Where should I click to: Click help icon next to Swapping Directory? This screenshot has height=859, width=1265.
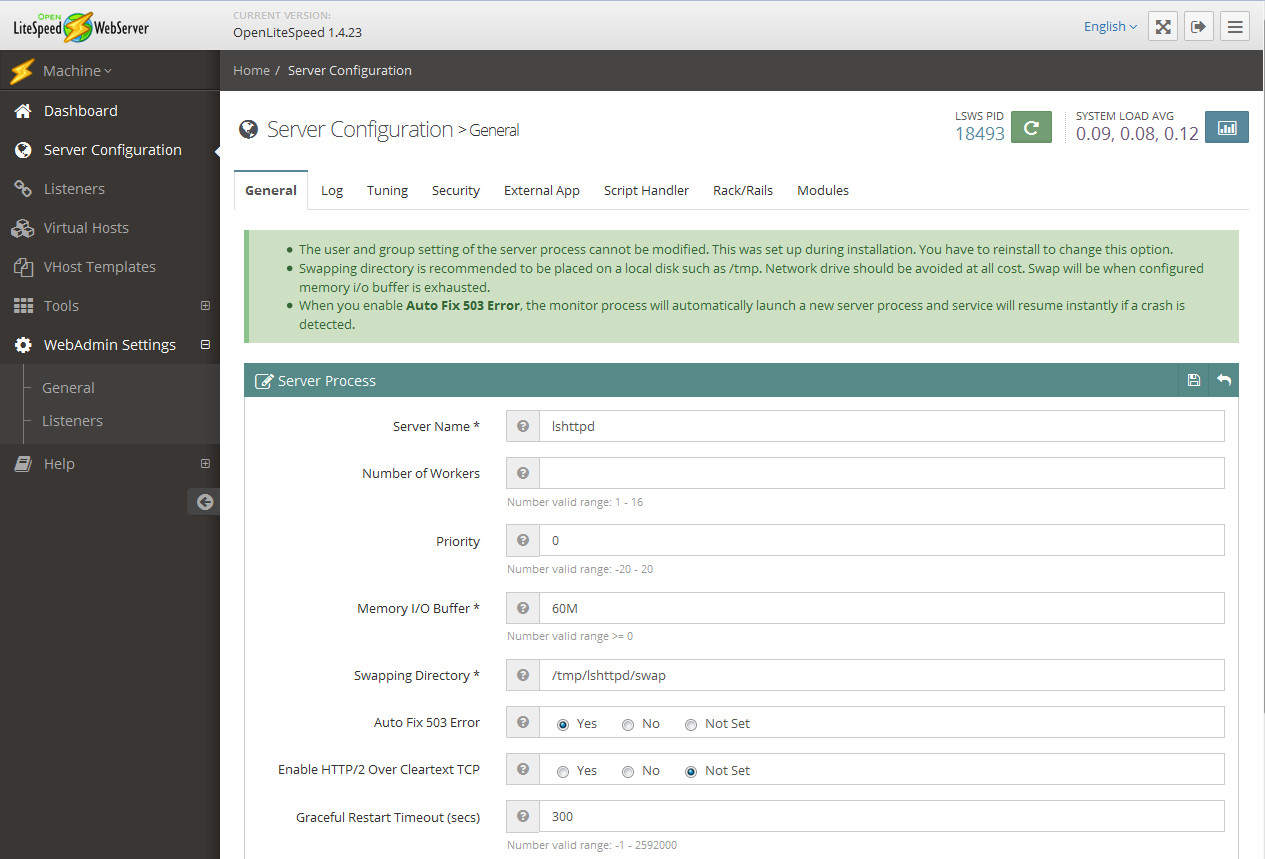pos(523,674)
